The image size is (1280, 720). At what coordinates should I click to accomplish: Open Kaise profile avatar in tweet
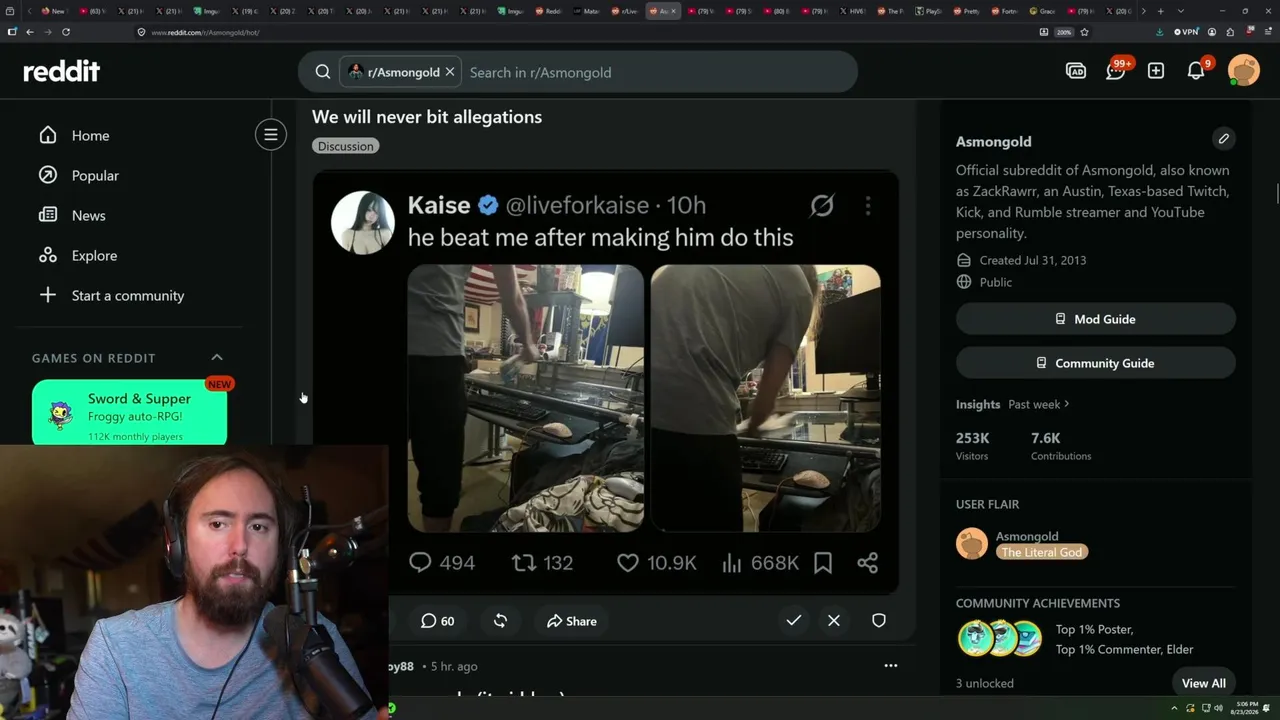pyautogui.click(x=362, y=222)
